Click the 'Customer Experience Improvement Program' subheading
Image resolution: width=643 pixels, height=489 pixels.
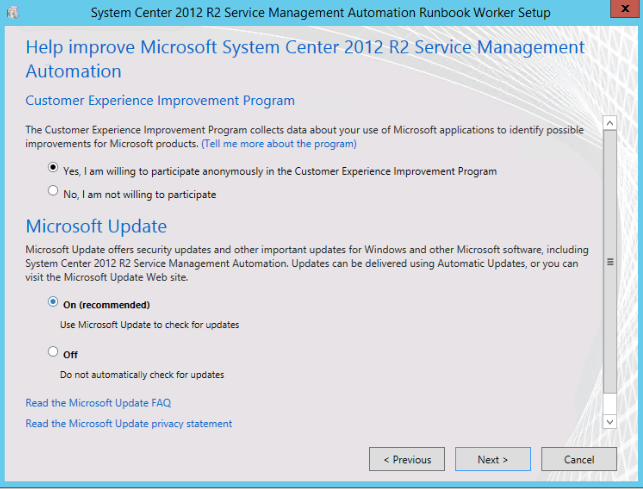point(160,101)
